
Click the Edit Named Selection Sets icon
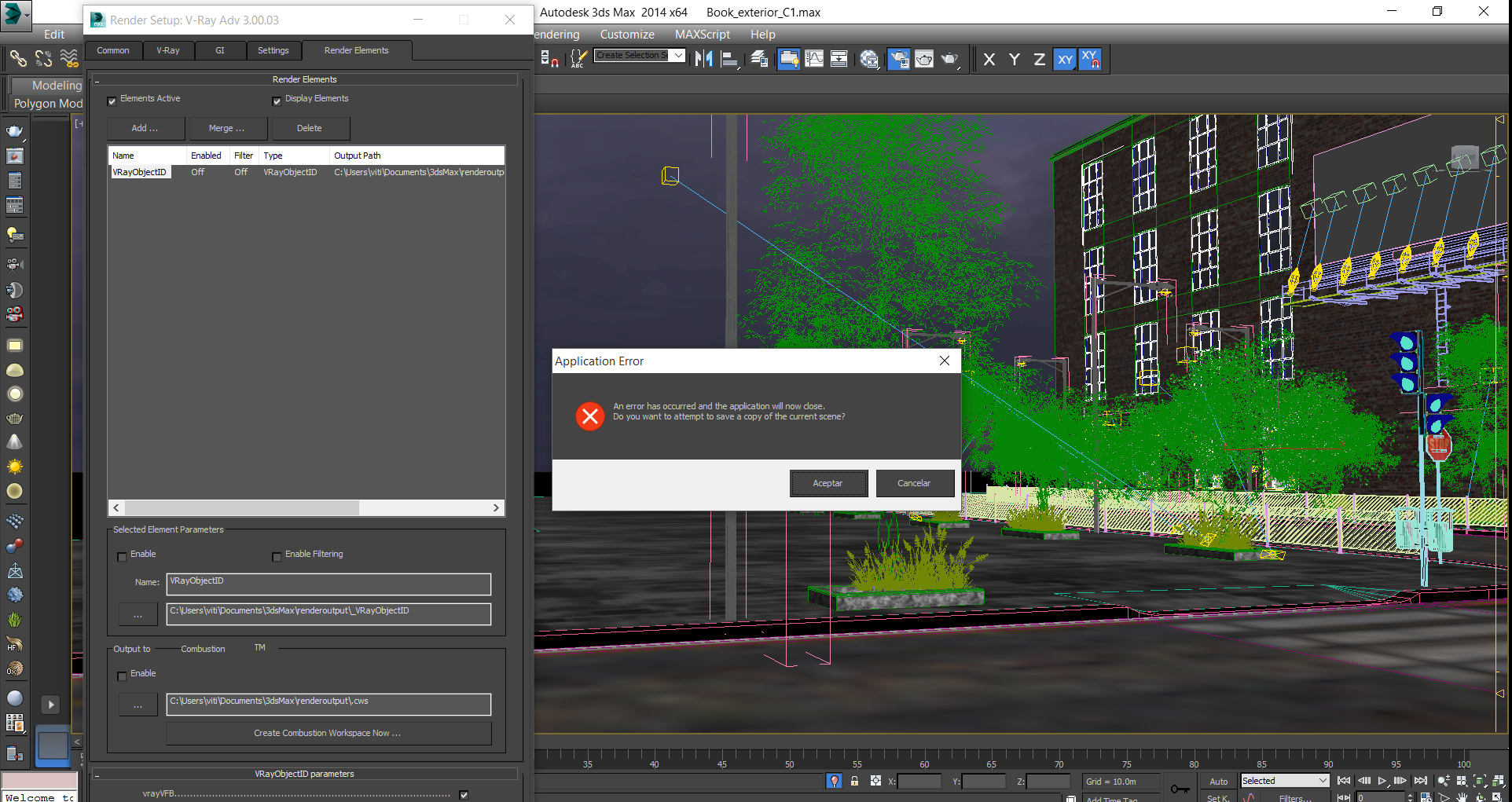coord(578,59)
